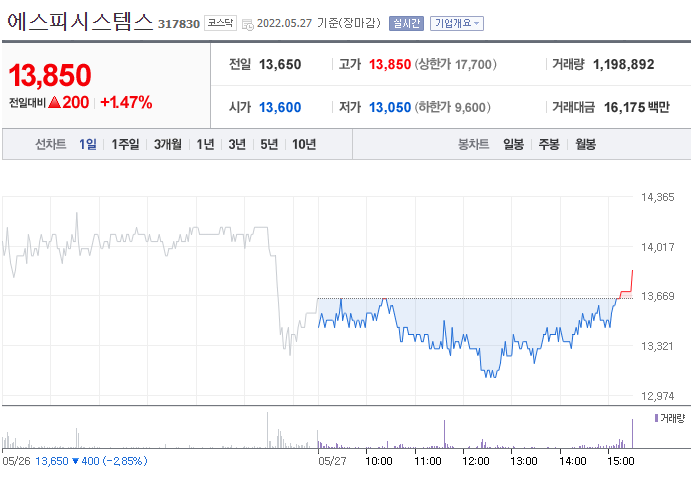Show the 10년 line chart
The image size is (691, 480).
tap(304, 144)
